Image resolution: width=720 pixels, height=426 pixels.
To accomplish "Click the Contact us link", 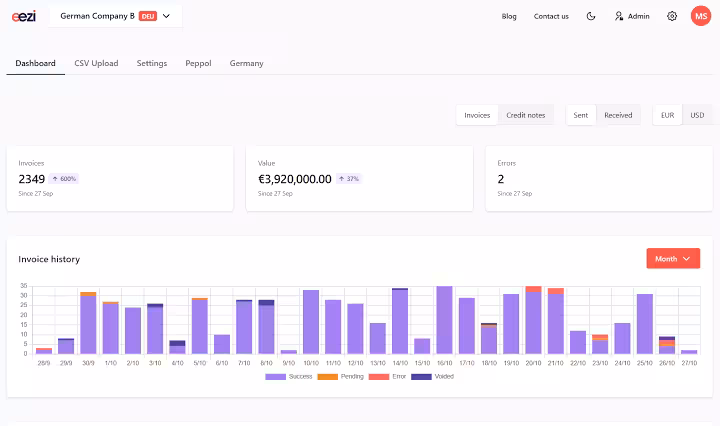I will pos(551,16).
